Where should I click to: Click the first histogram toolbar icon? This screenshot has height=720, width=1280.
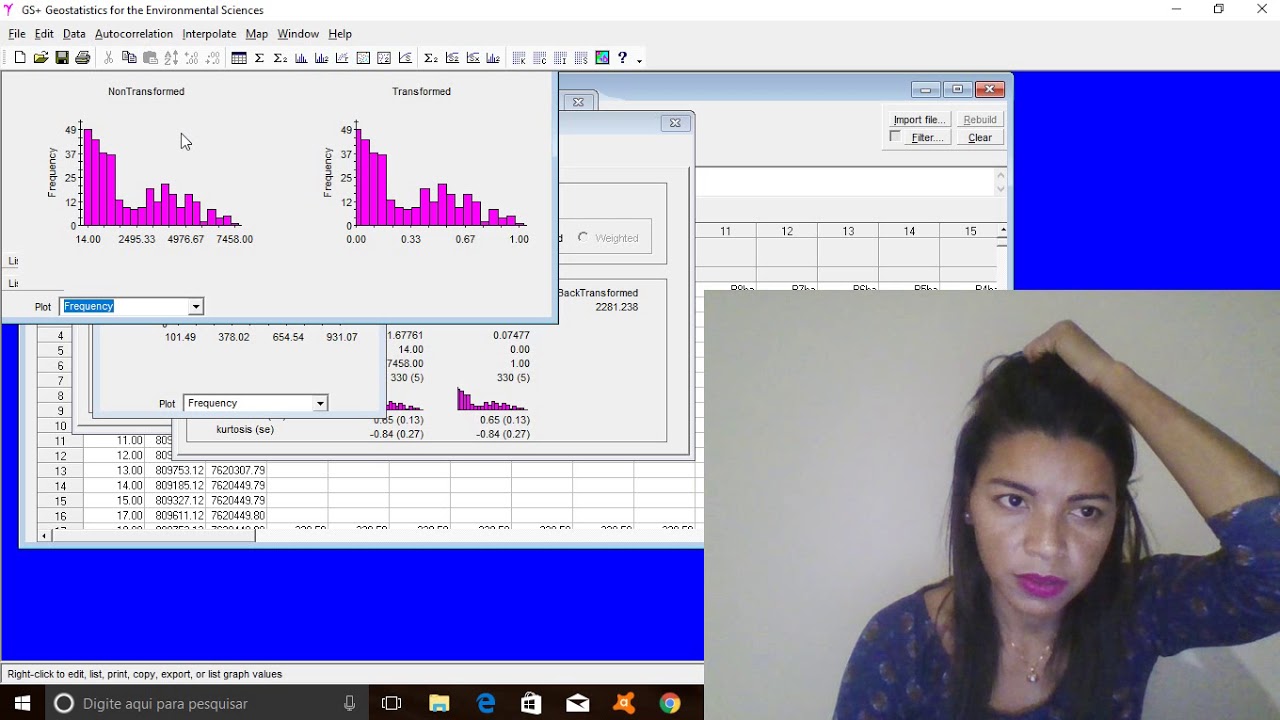[x=301, y=58]
